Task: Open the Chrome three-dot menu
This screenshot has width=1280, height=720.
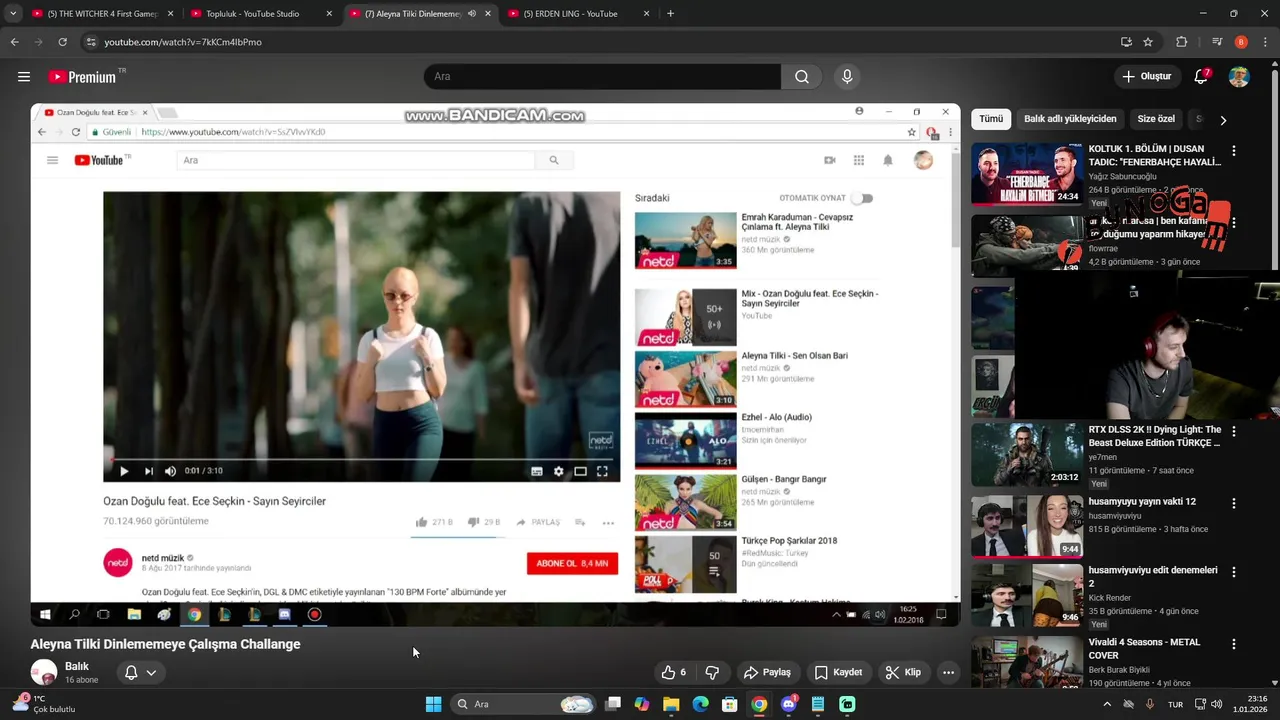Action: 1265,42
